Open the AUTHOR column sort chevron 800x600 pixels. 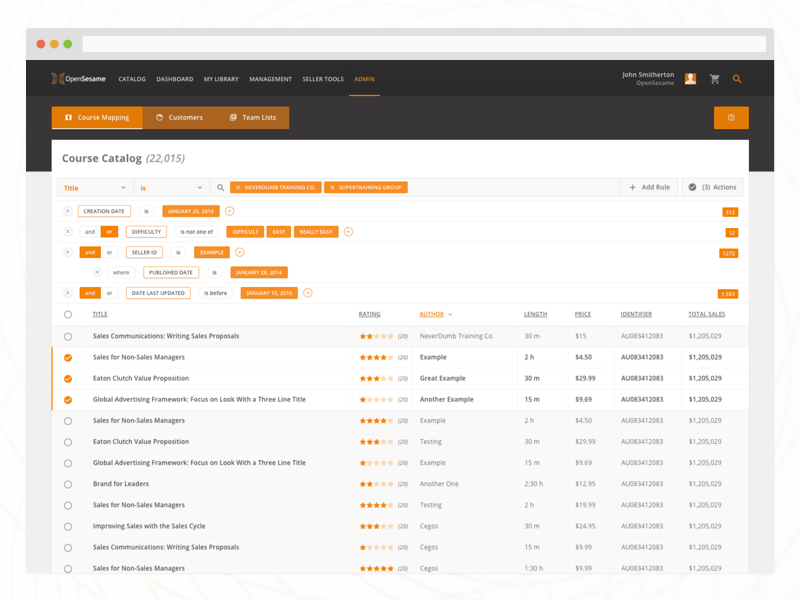(x=452, y=313)
